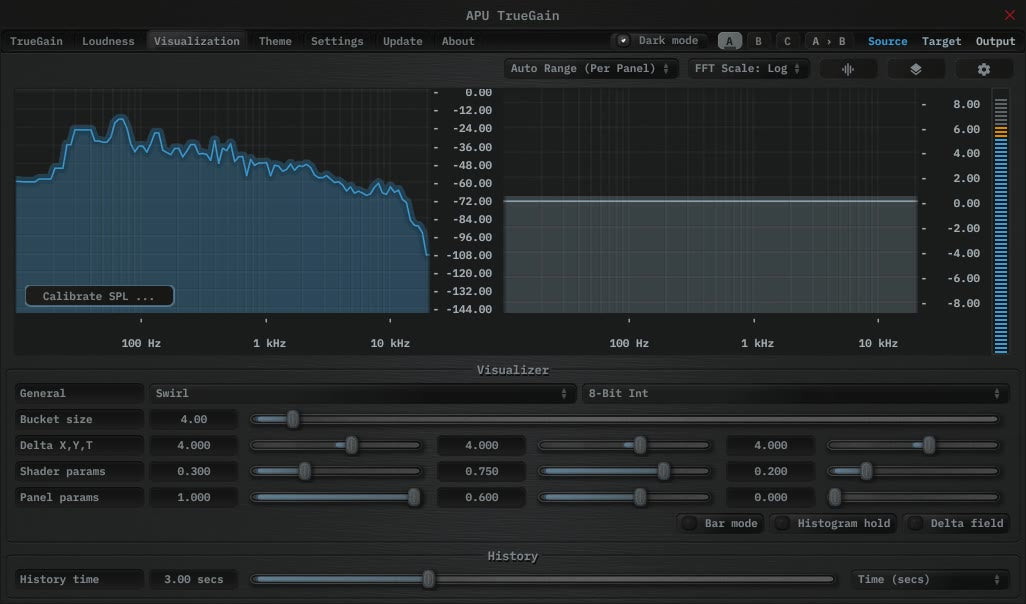Open the FFT Scale: Log dropdown
Image resolution: width=1026 pixels, height=604 pixels.
coord(748,68)
